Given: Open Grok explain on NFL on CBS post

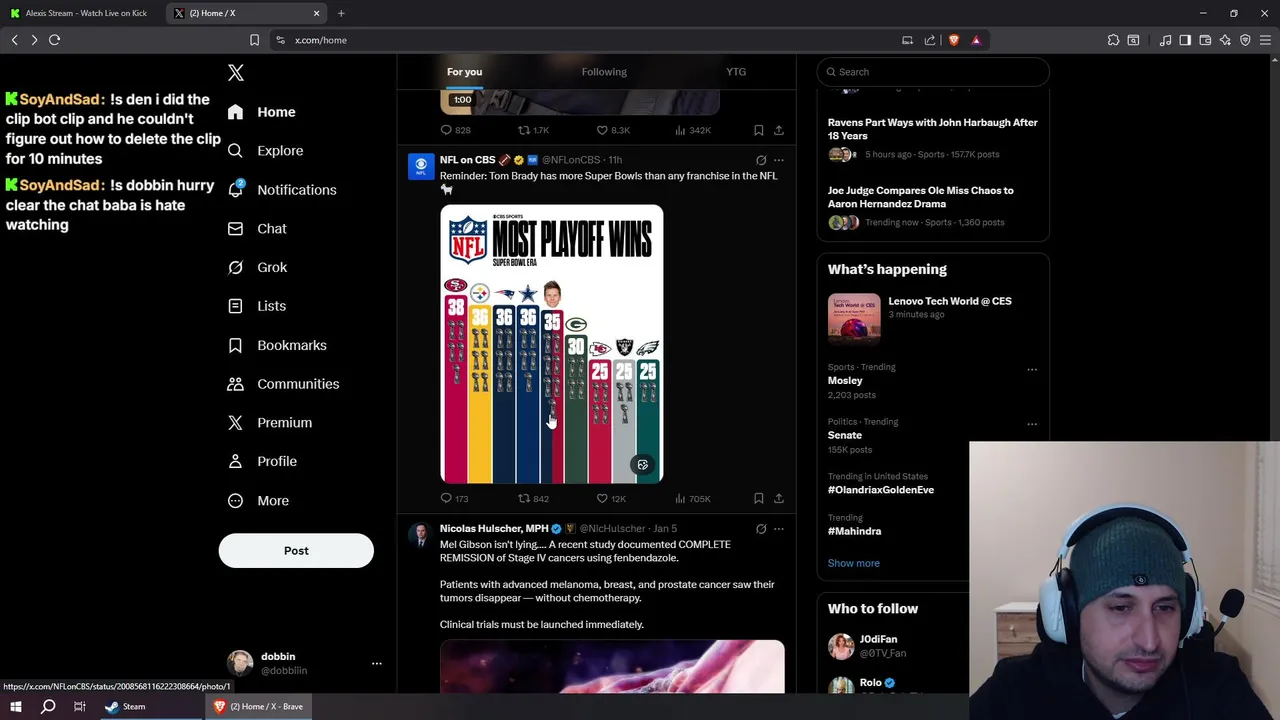Looking at the screenshot, I should (x=761, y=160).
